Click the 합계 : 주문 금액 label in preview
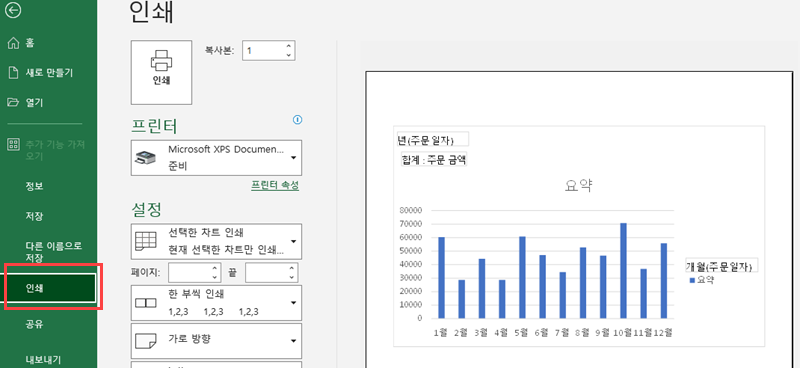 (x=434, y=160)
